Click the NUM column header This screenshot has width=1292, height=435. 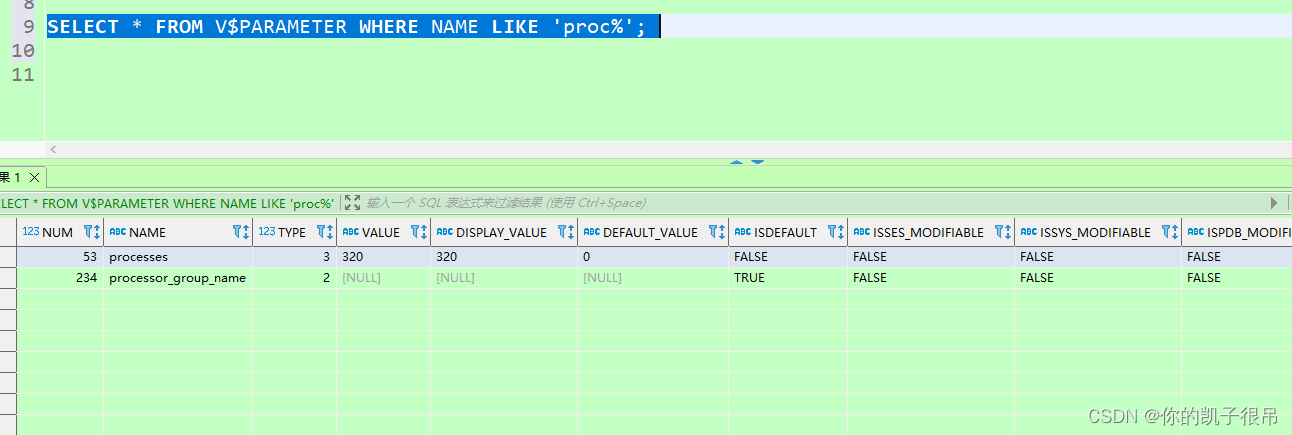tap(62, 232)
